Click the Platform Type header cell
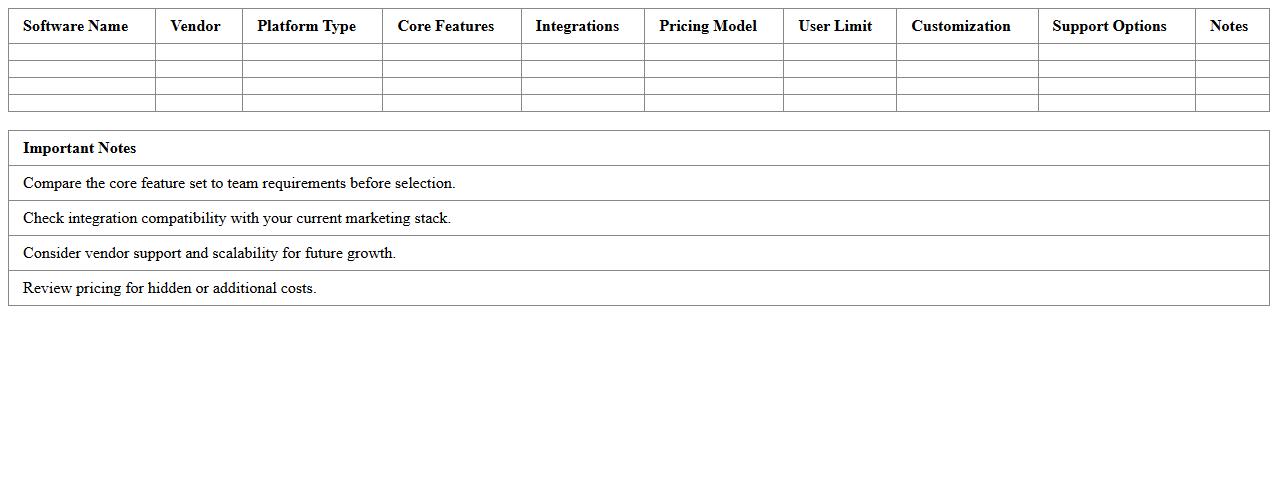Viewport: 1278px width, 501px height. click(306, 26)
